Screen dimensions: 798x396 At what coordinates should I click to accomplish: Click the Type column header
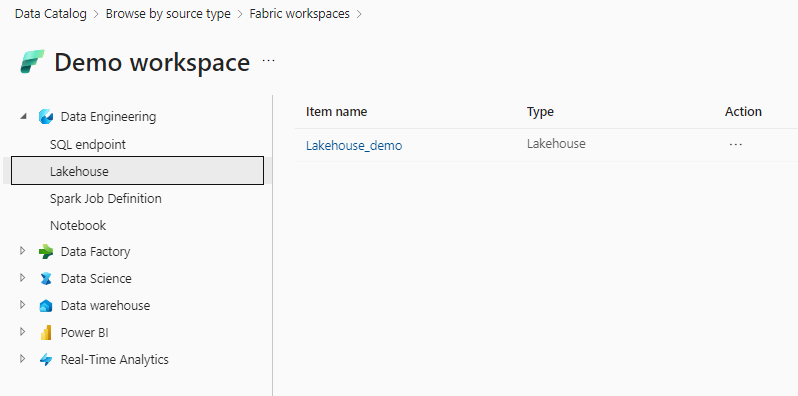click(x=540, y=111)
